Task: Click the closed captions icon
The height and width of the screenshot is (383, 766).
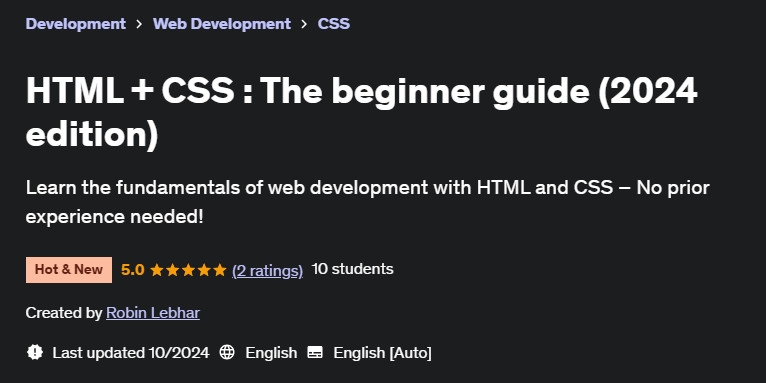Action: coord(315,352)
